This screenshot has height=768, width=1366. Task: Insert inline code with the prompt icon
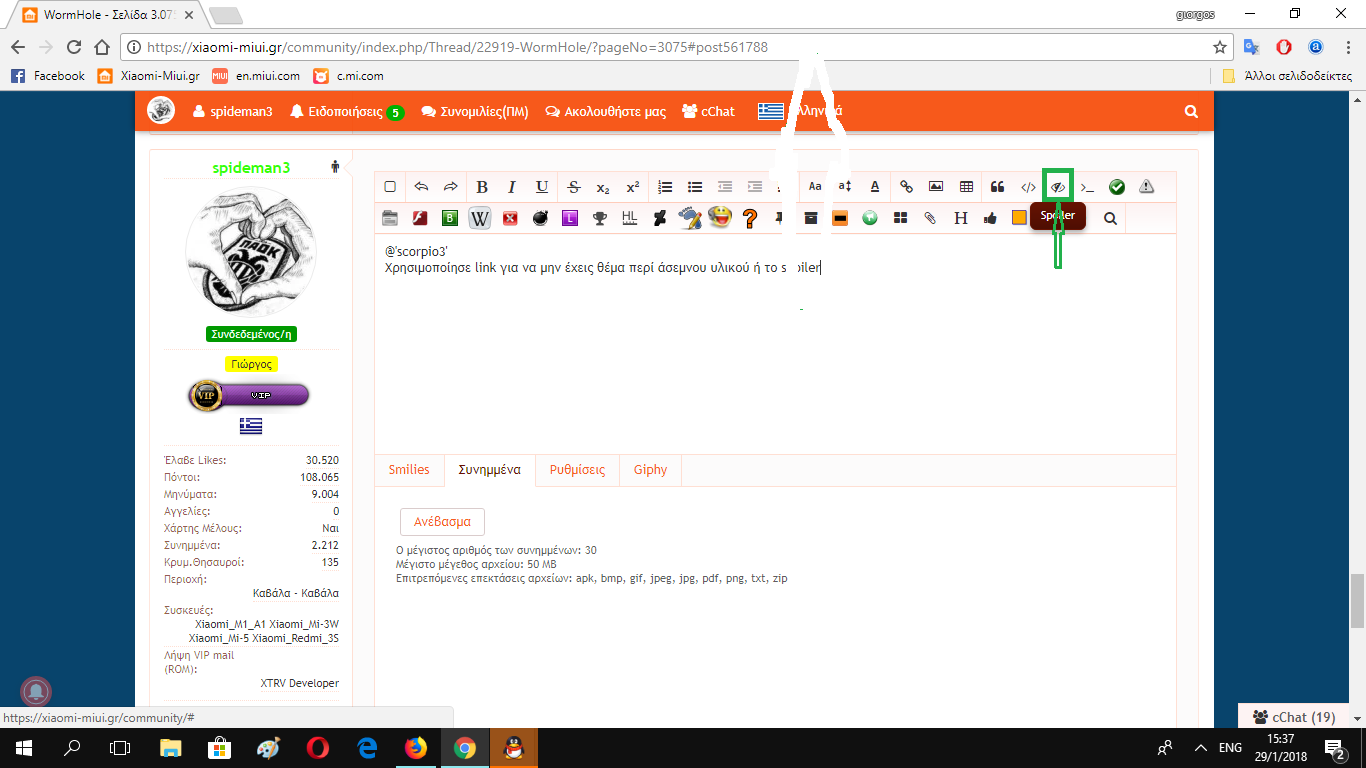coord(1088,187)
